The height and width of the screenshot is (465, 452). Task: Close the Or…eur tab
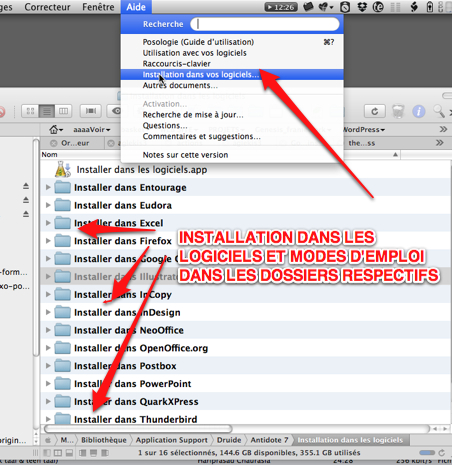point(53,143)
